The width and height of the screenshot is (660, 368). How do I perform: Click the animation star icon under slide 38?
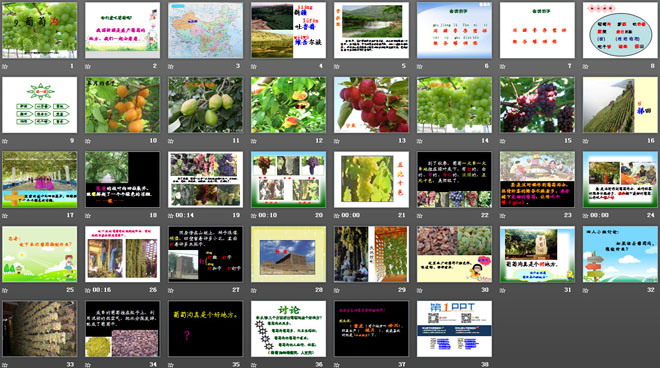420,365
